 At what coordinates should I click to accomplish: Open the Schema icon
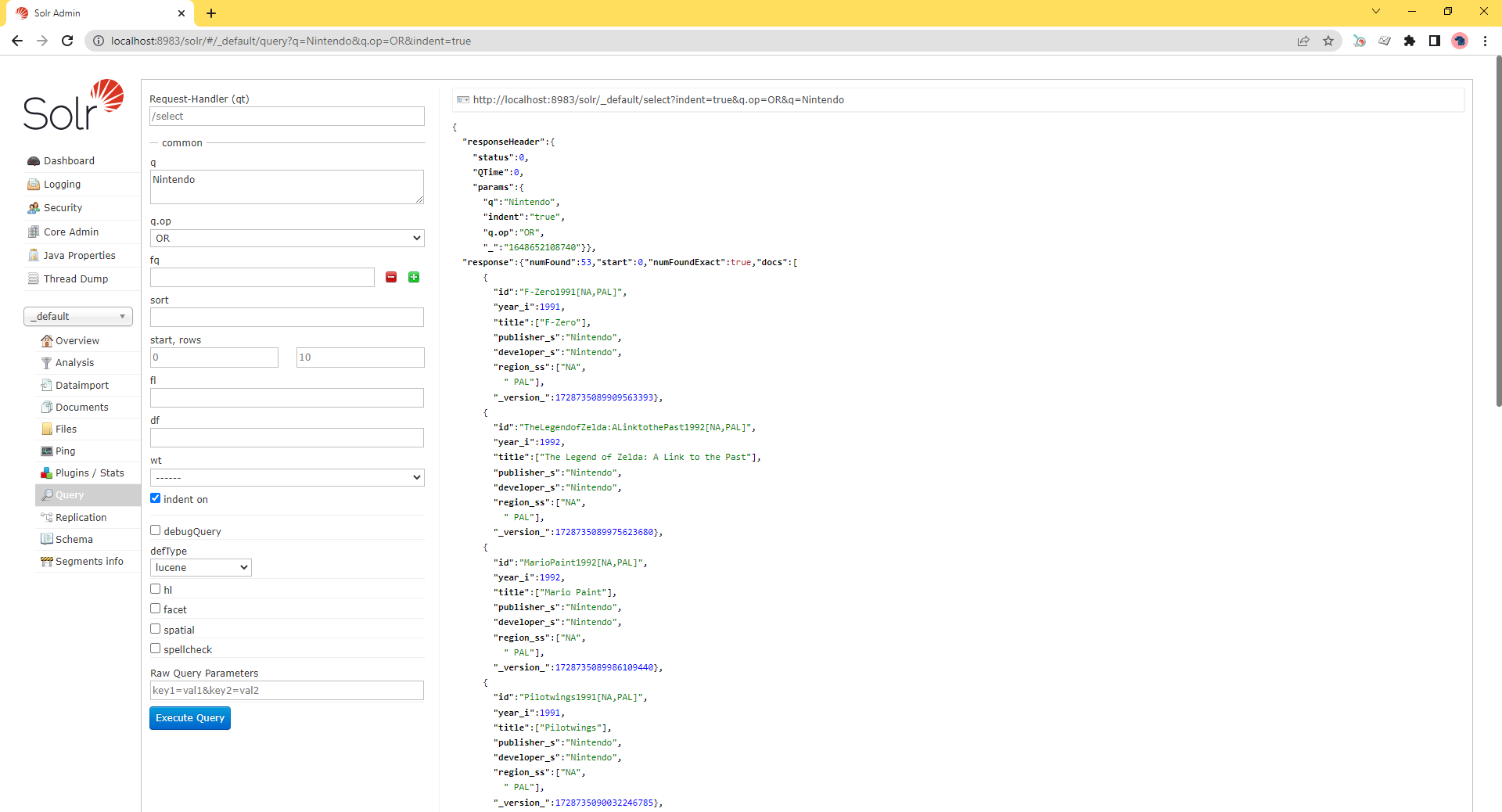(46, 539)
